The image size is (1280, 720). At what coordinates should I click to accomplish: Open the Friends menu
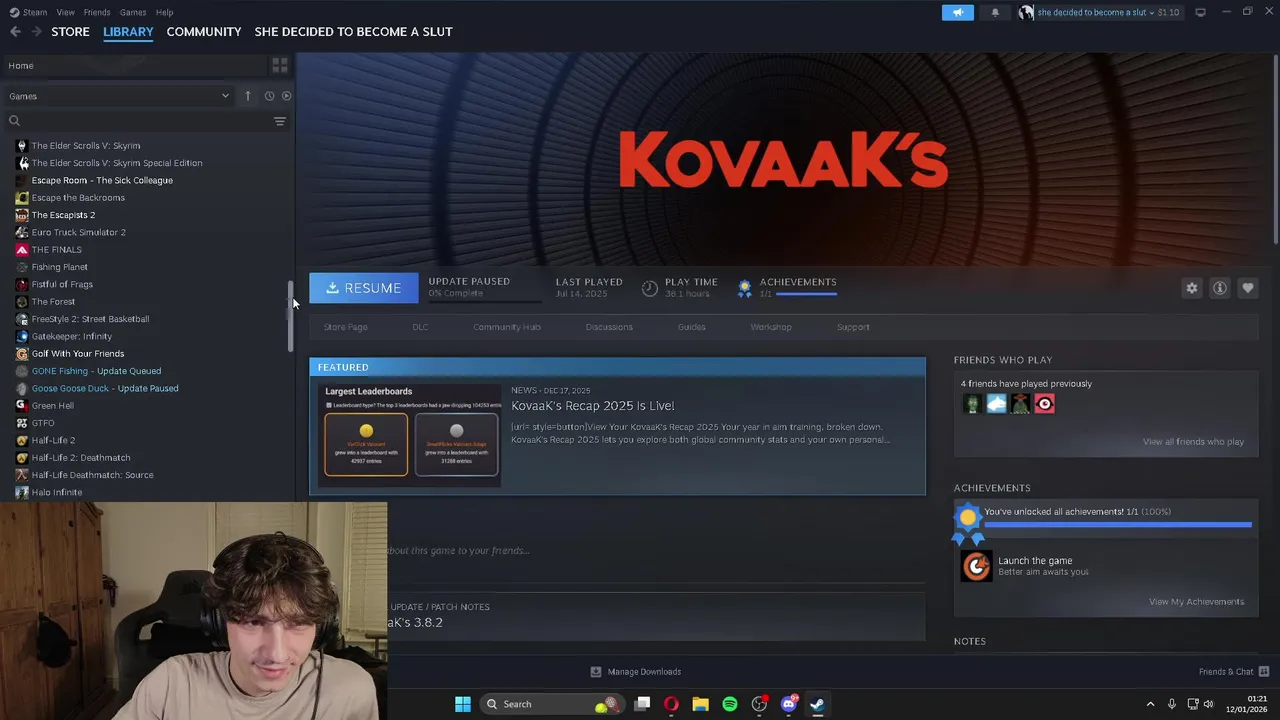coord(97,12)
